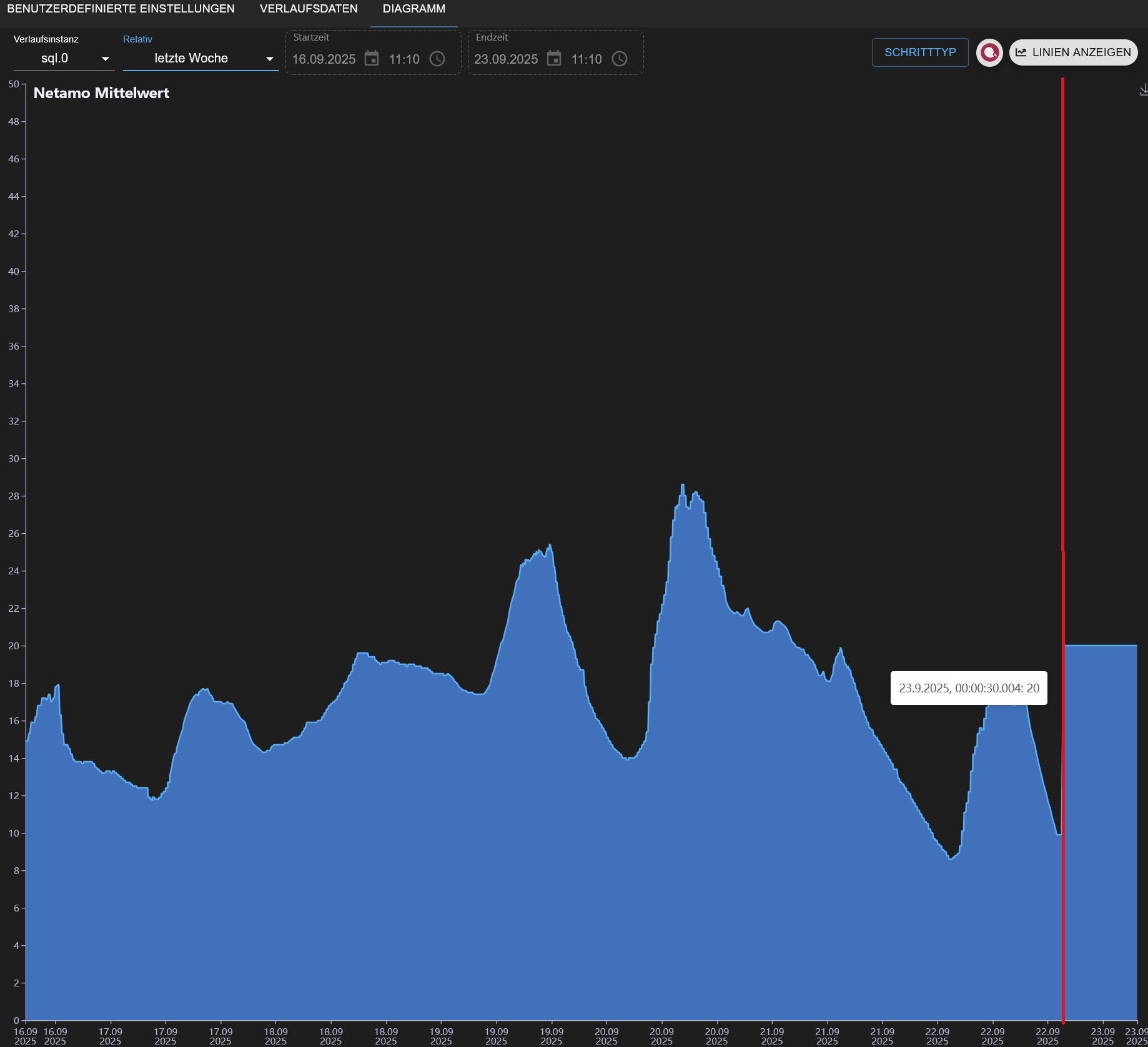Switch to the Verlaufsdaten tab
Image resolution: width=1148 pixels, height=1047 pixels.
click(309, 9)
